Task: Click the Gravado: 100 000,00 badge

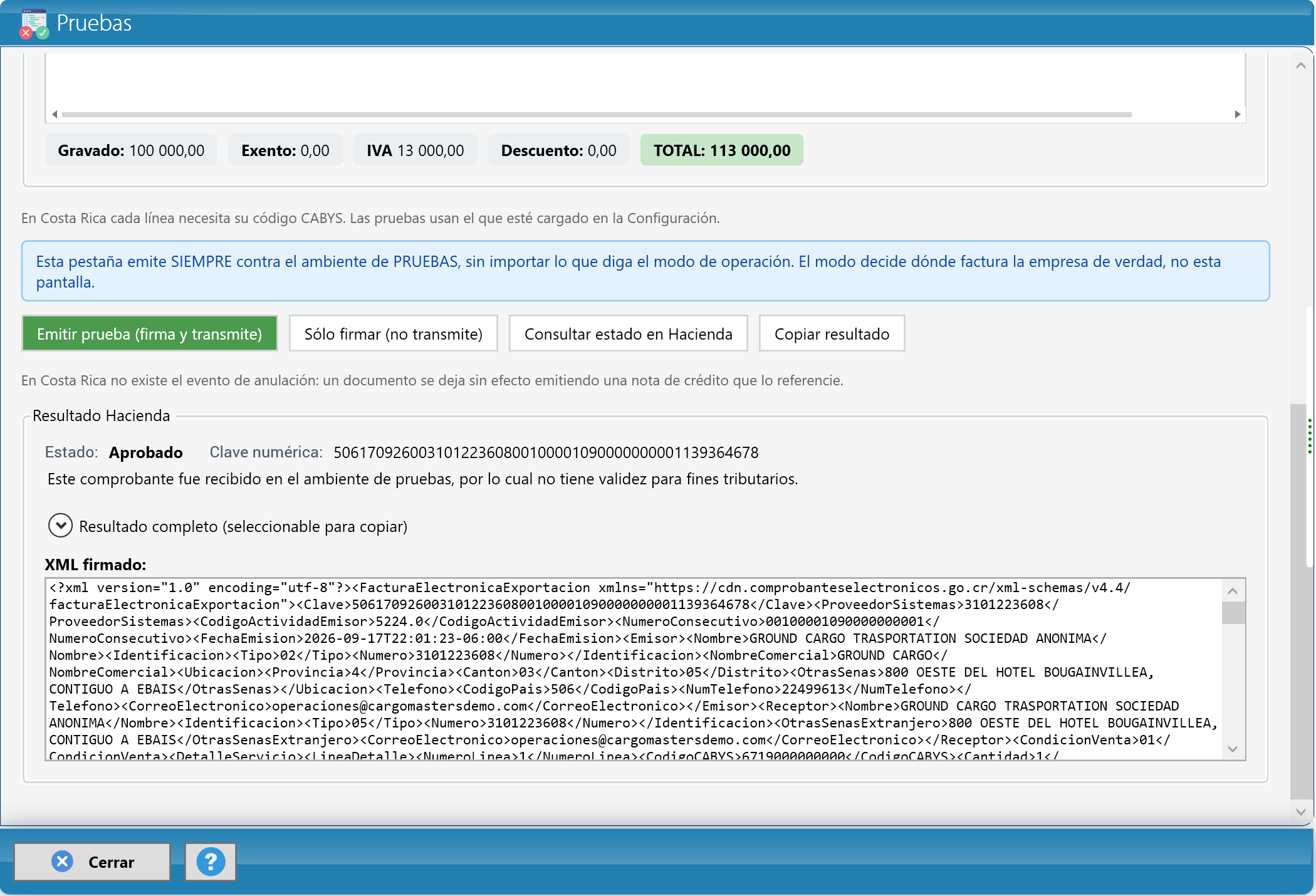Action: [131, 150]
